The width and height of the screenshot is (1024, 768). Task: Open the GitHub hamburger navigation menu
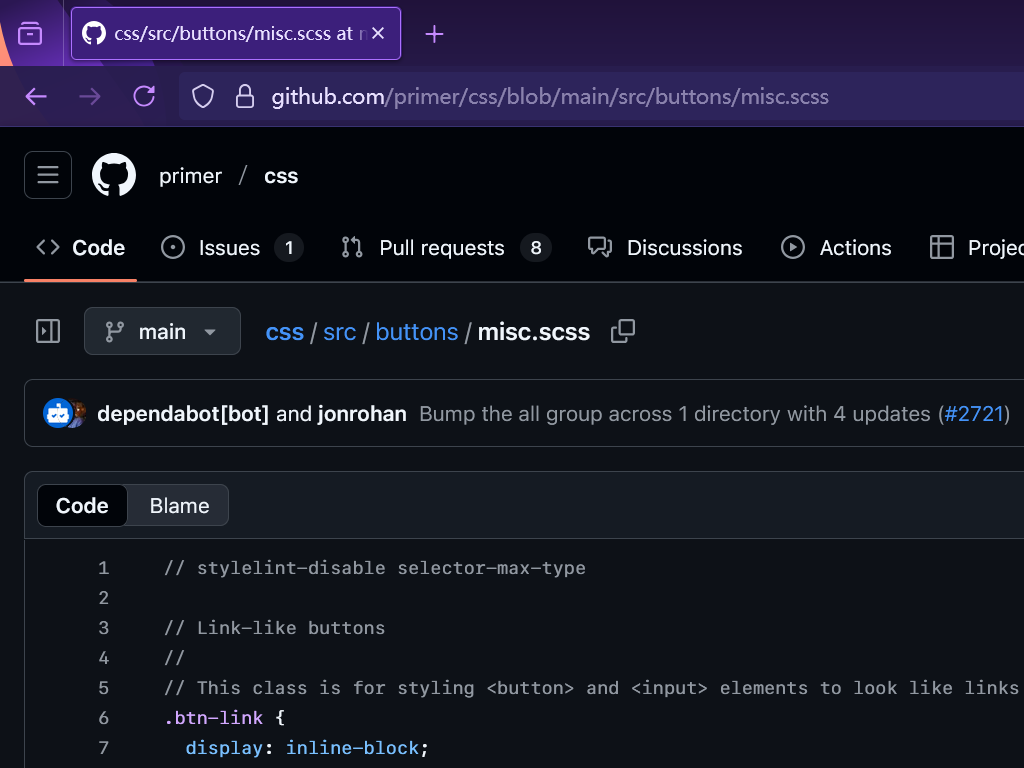coord(48,175)
